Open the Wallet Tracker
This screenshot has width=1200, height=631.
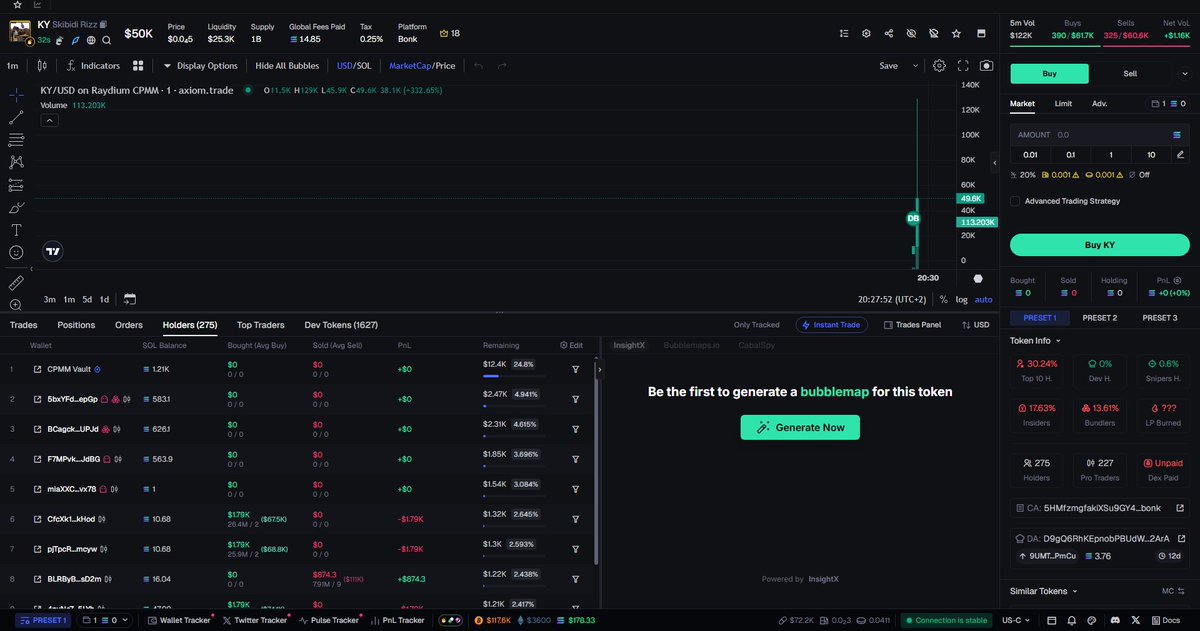[179, 620]
